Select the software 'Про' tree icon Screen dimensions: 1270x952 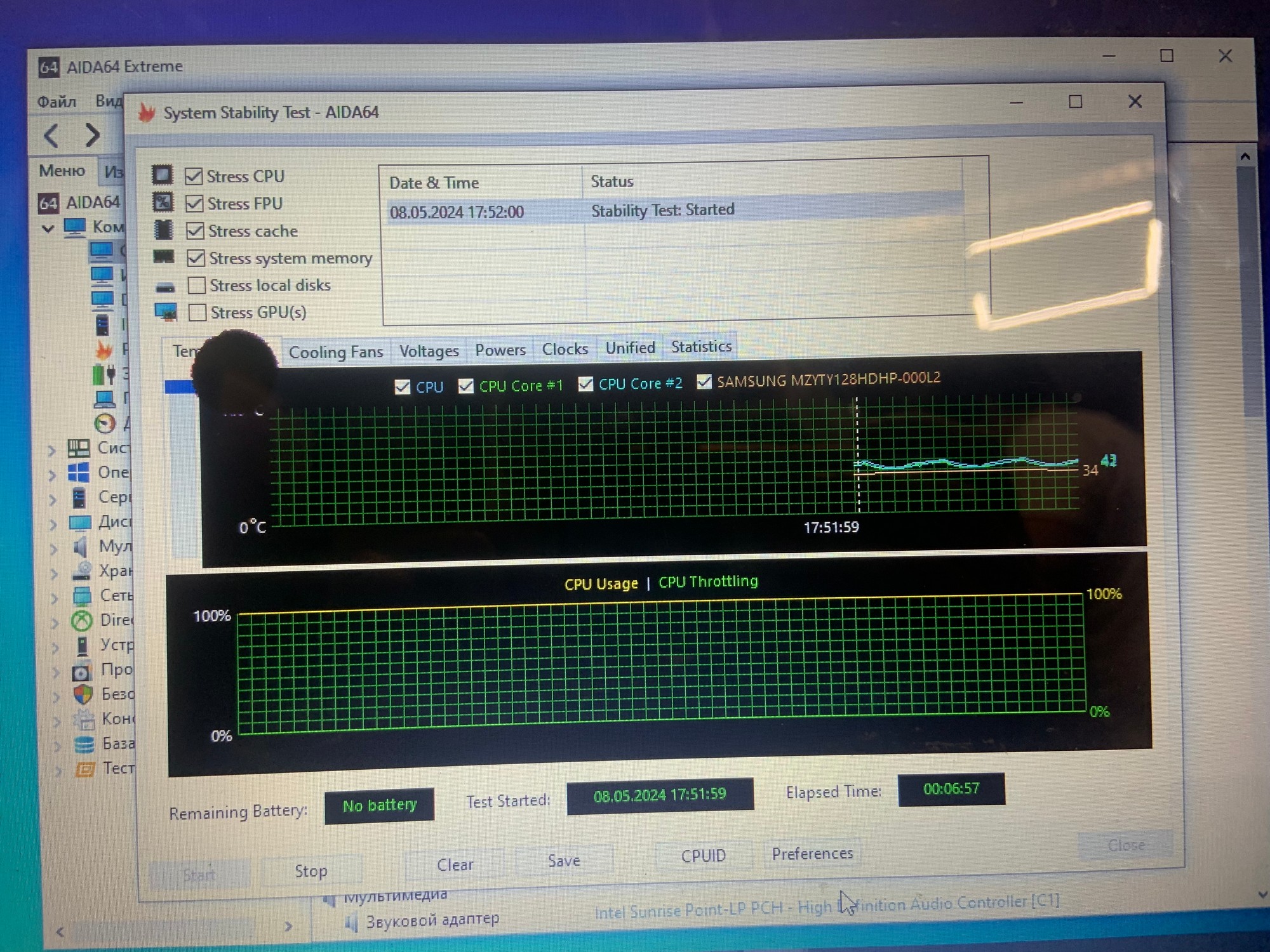(x=82, y=671)
